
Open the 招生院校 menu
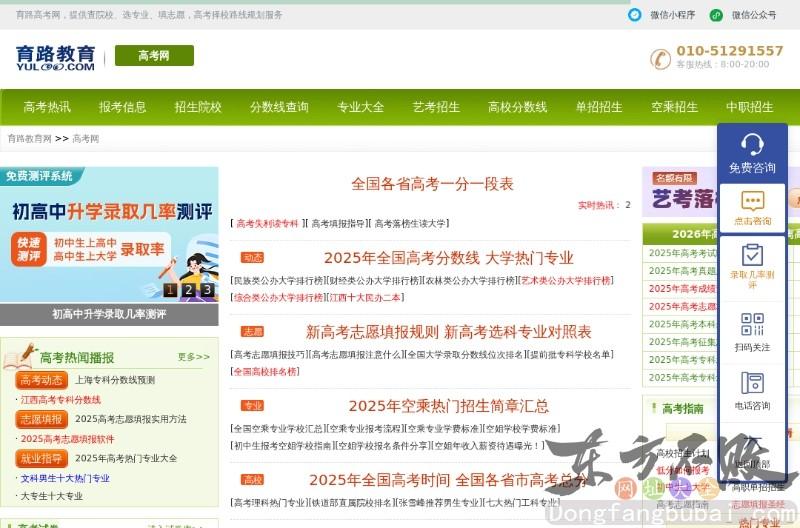198,107
